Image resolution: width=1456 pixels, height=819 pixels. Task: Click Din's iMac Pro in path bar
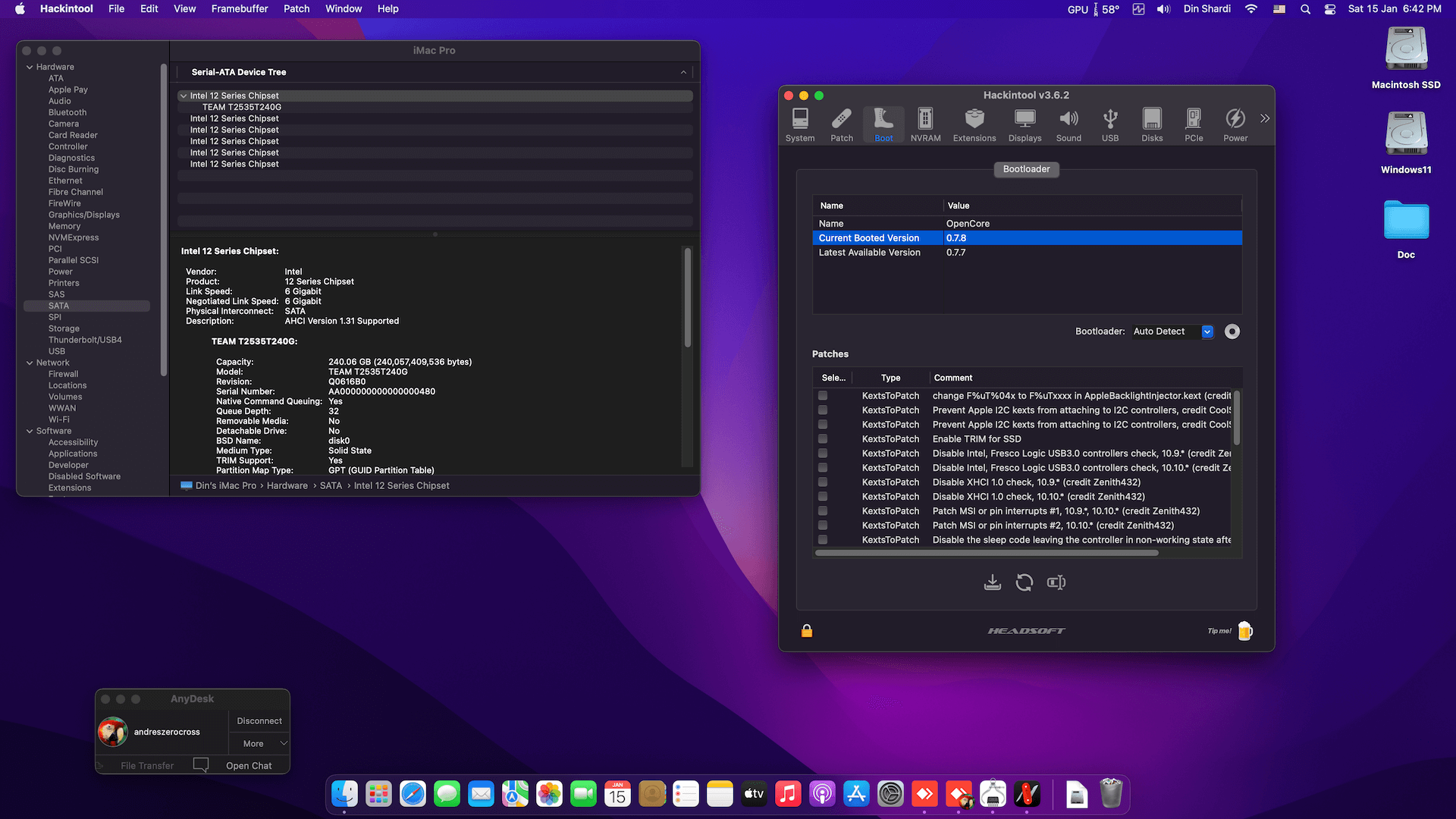(x=225, y=485)
